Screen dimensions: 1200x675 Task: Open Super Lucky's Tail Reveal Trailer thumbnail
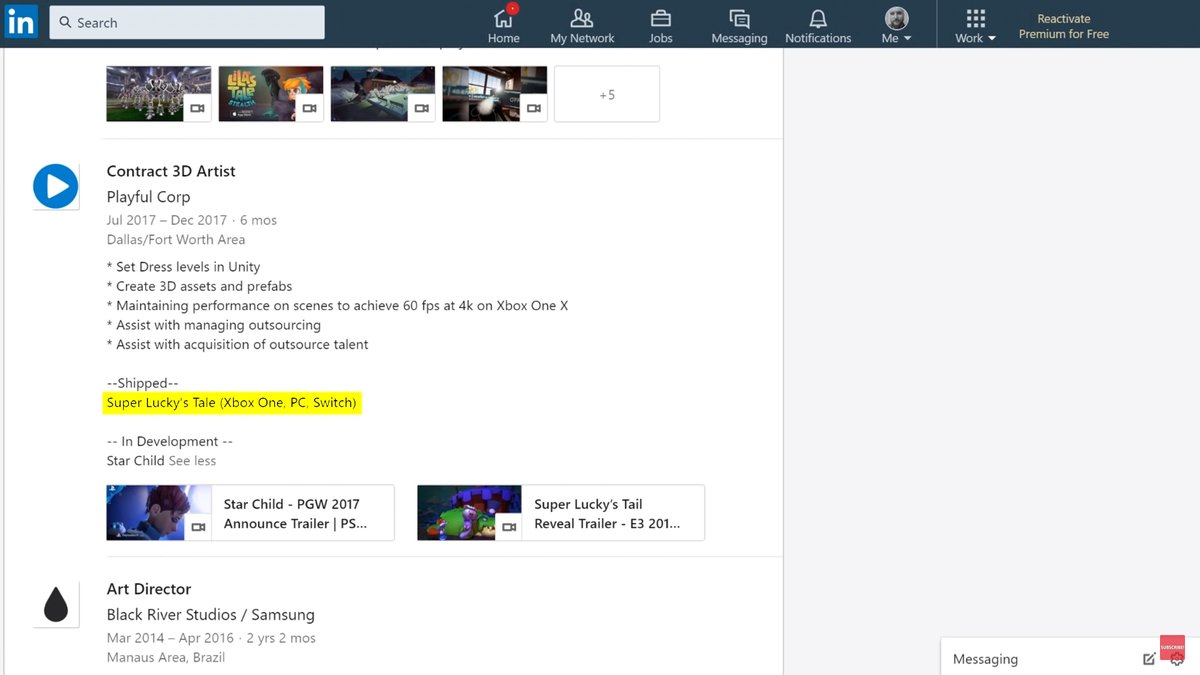pos(469,513)
